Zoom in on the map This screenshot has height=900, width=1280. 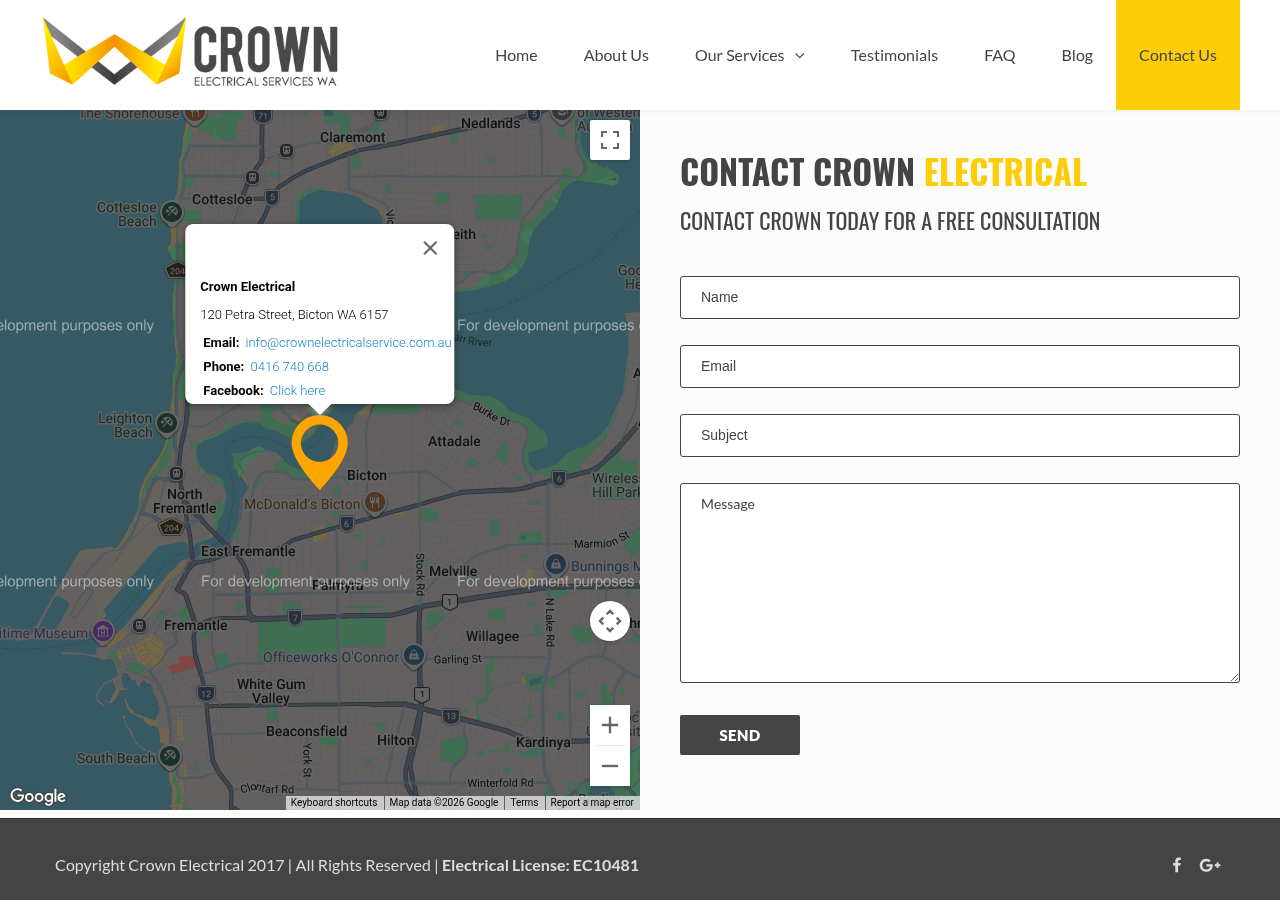click(x=609, y=722)
